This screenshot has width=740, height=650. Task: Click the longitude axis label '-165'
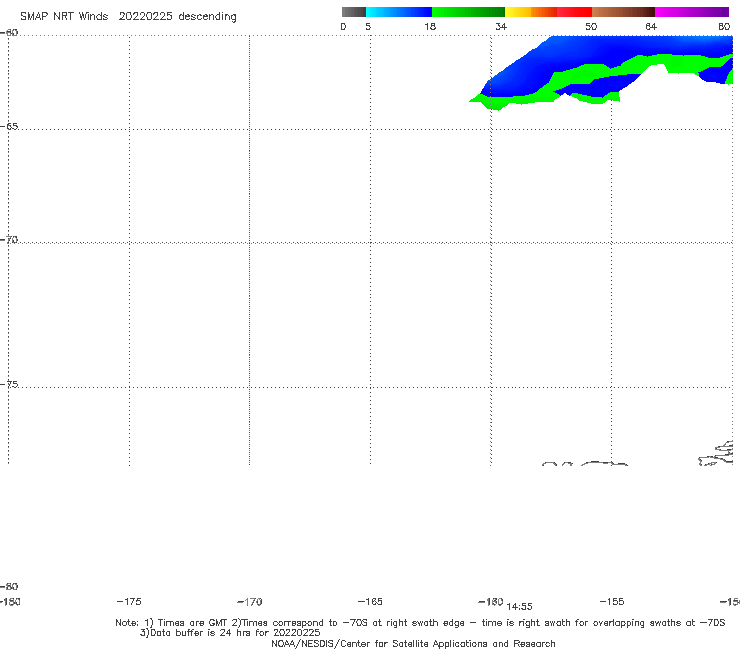[370, 601]
